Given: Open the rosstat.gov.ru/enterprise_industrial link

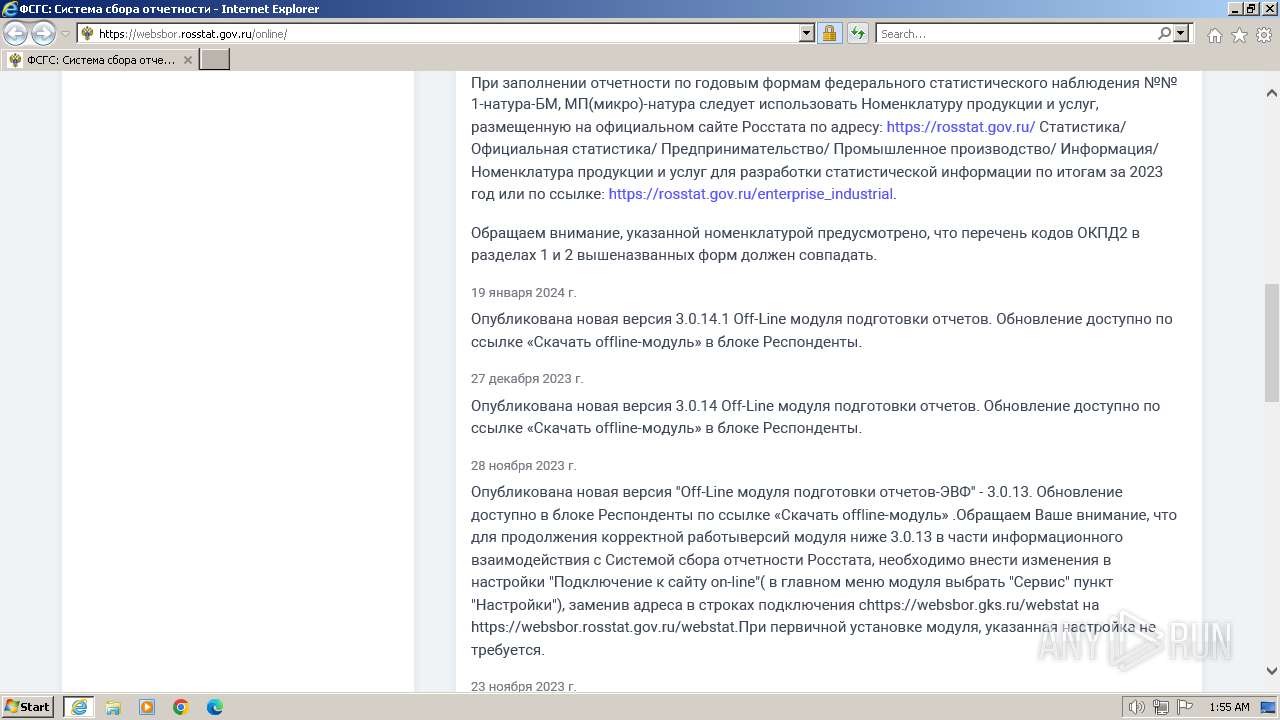Looking at the screenshot, I should click(750, 194).
